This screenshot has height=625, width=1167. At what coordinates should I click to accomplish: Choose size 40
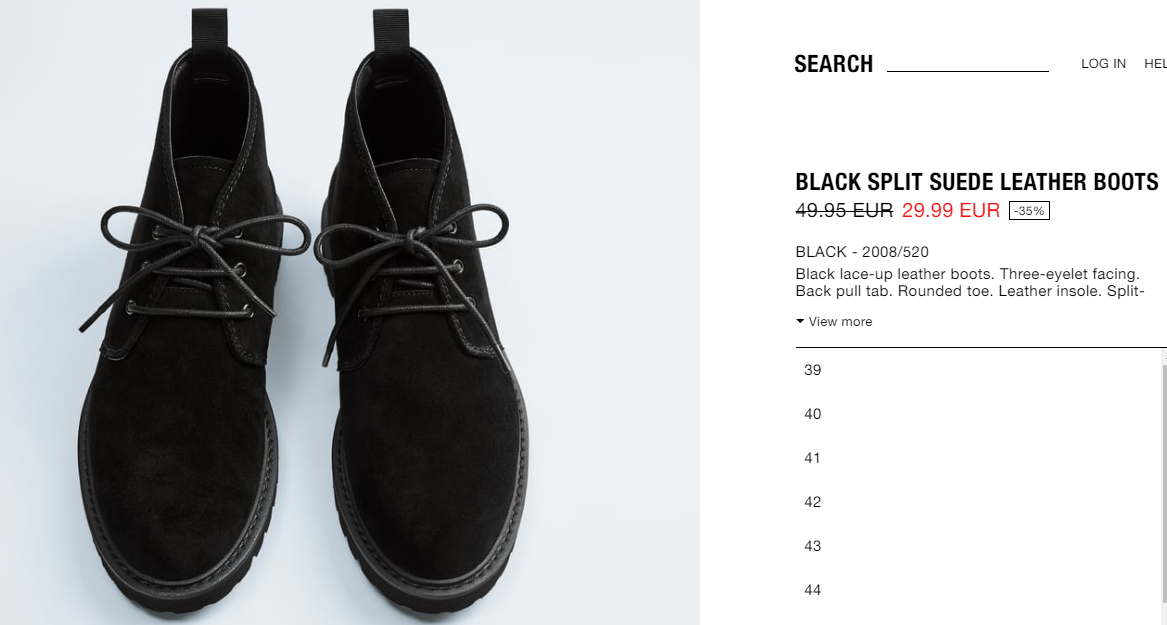[x=978, y=414]
